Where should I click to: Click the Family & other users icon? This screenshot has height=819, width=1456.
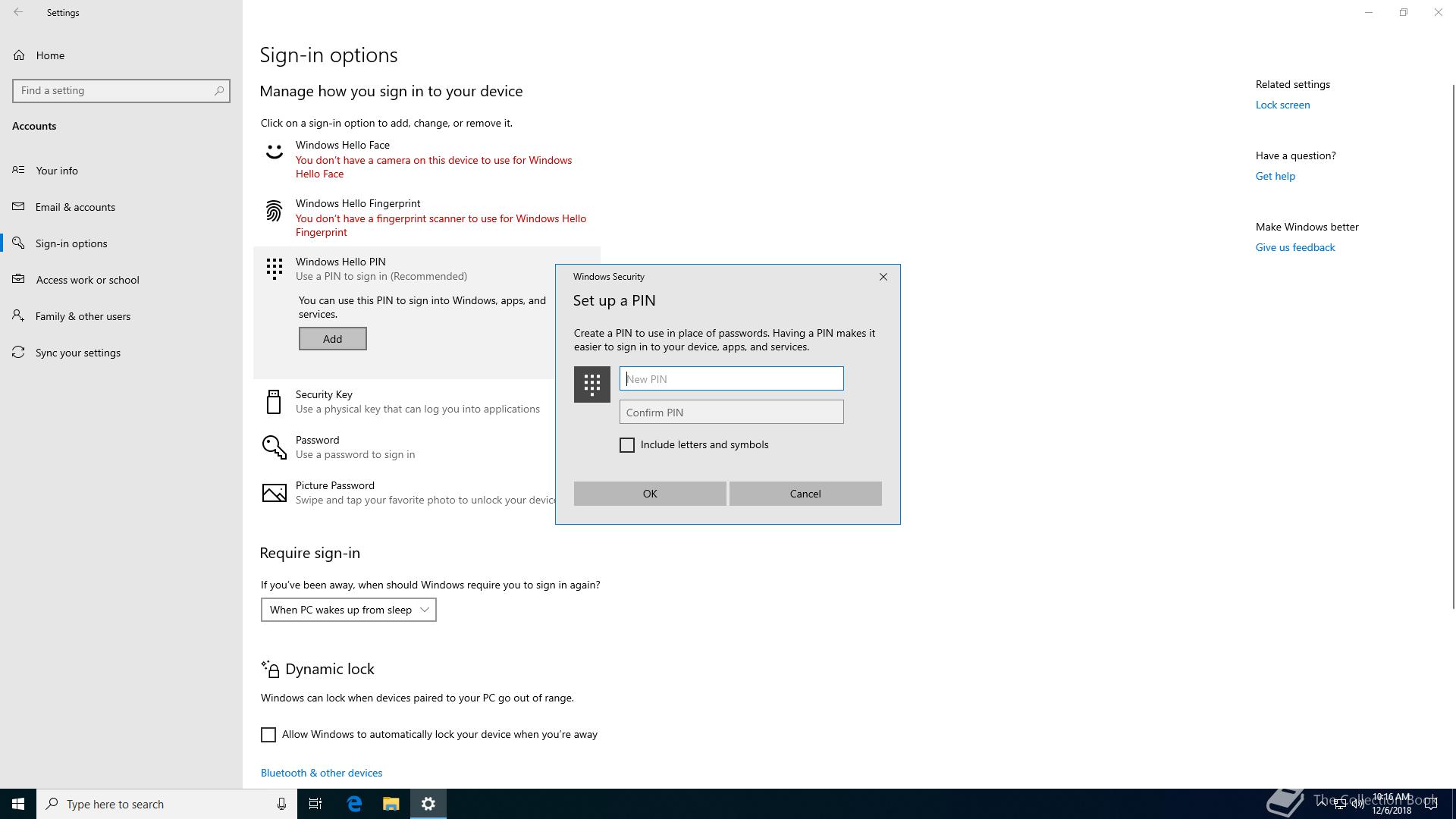[x=18, y=315]
